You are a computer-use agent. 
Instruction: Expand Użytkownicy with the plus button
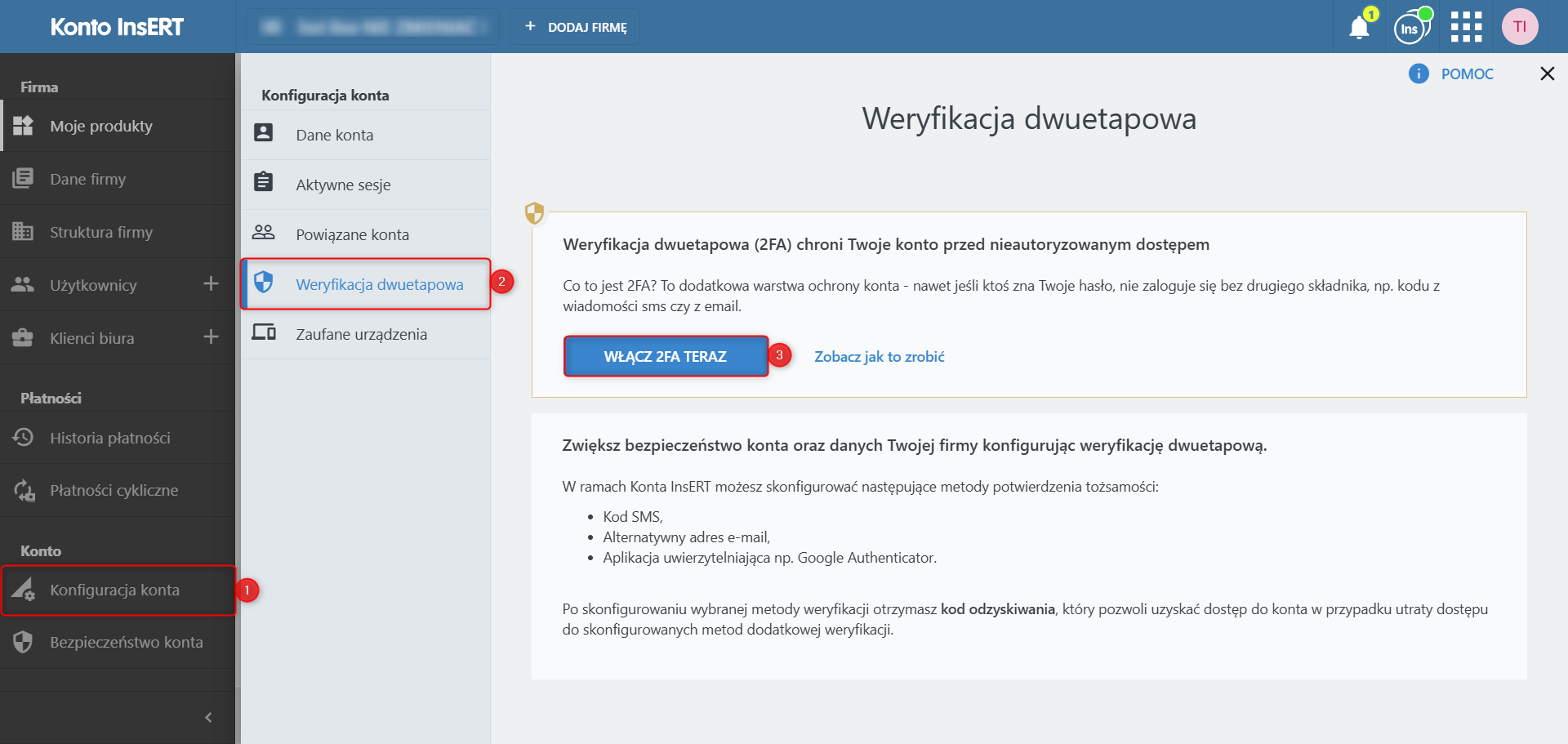[x=211, y=284]
